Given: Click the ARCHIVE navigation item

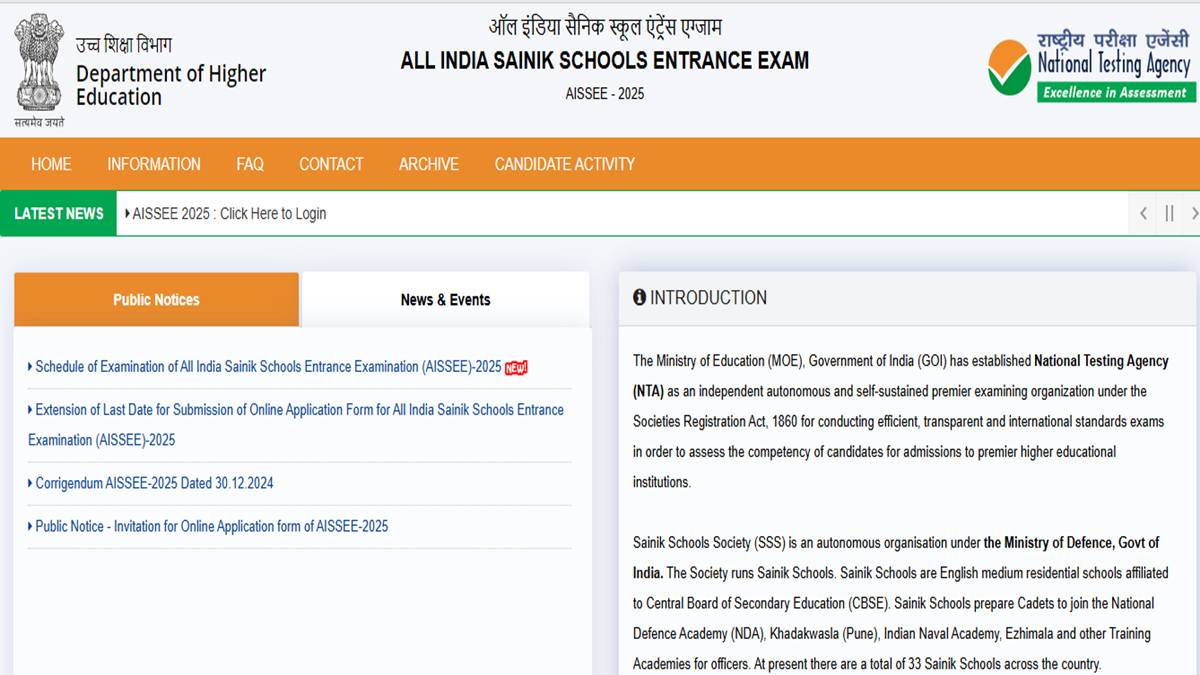Looking at the screenshot, I should [x=429, y=164].
